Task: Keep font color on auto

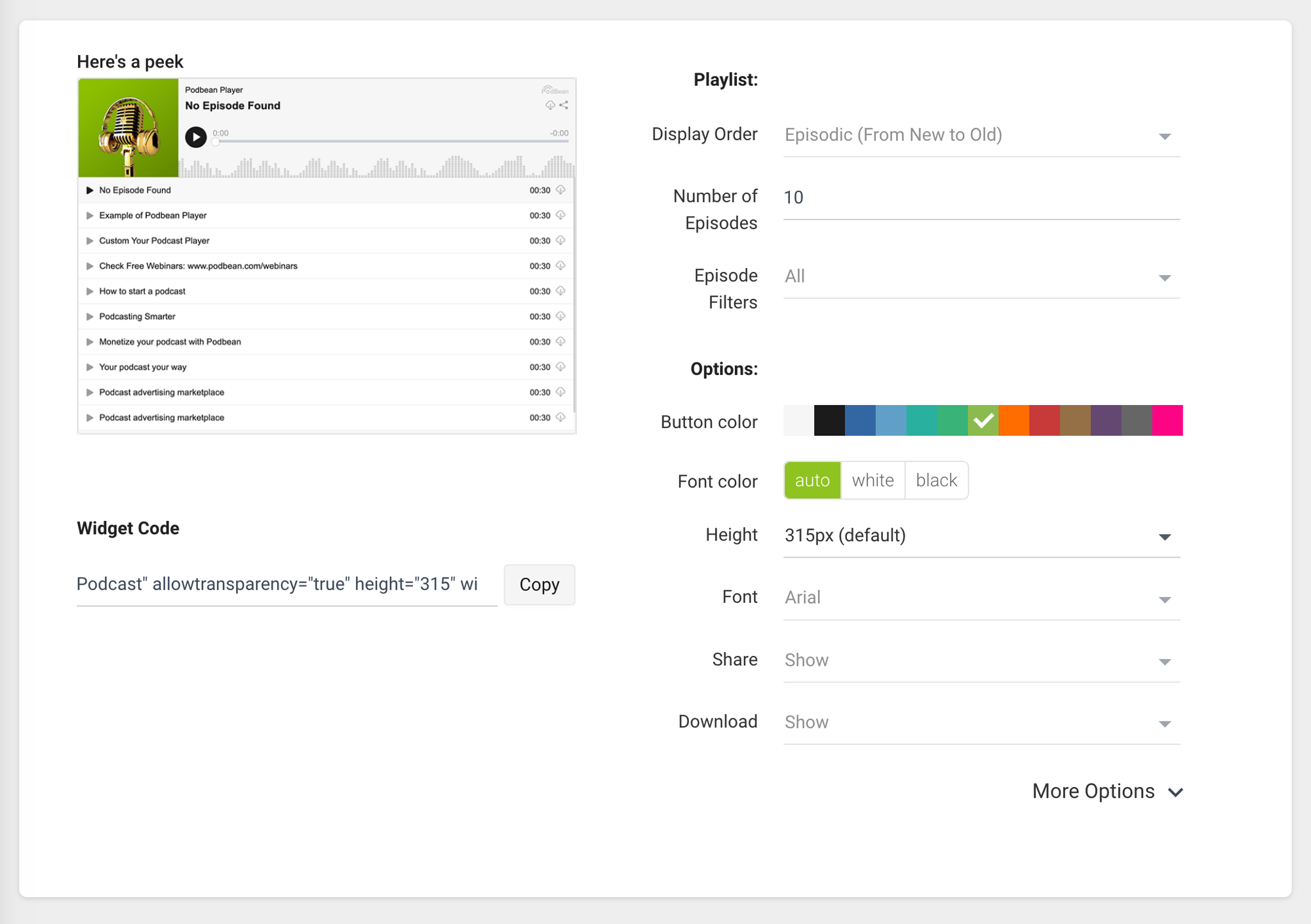Action: point(812,480)
